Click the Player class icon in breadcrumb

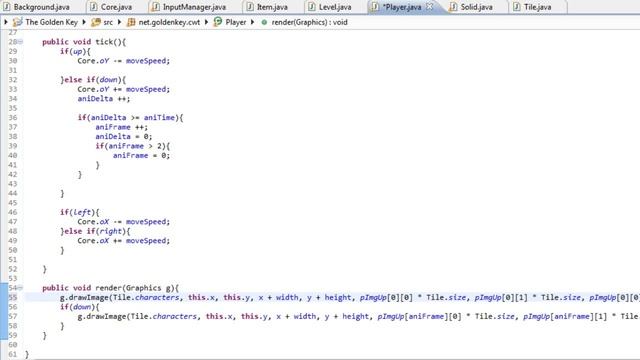pyautogui.click(x=218, y=22)
